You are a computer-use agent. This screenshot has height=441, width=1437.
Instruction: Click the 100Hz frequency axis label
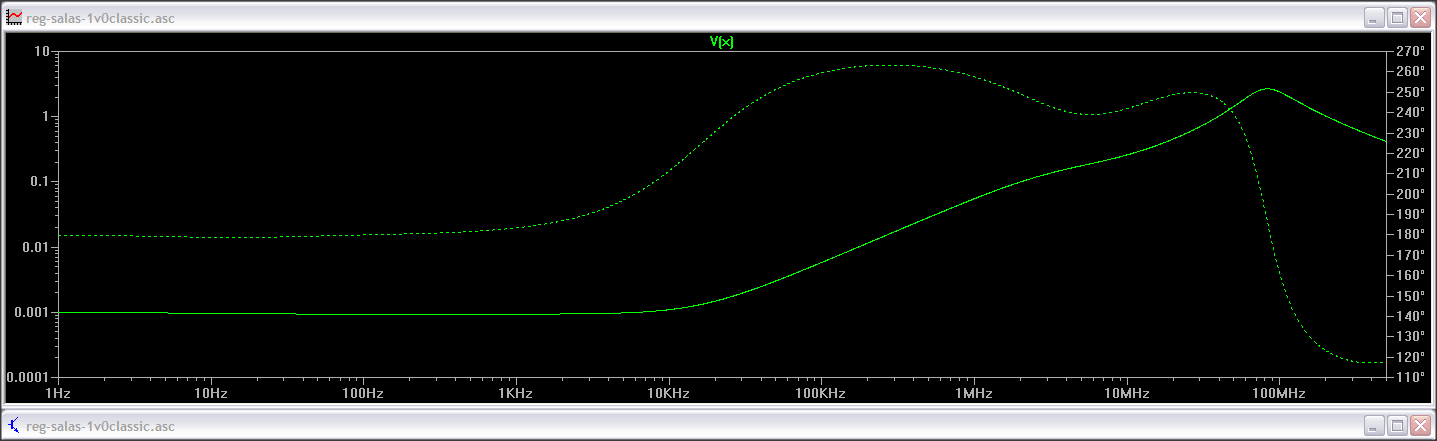[x=363, y=395]
